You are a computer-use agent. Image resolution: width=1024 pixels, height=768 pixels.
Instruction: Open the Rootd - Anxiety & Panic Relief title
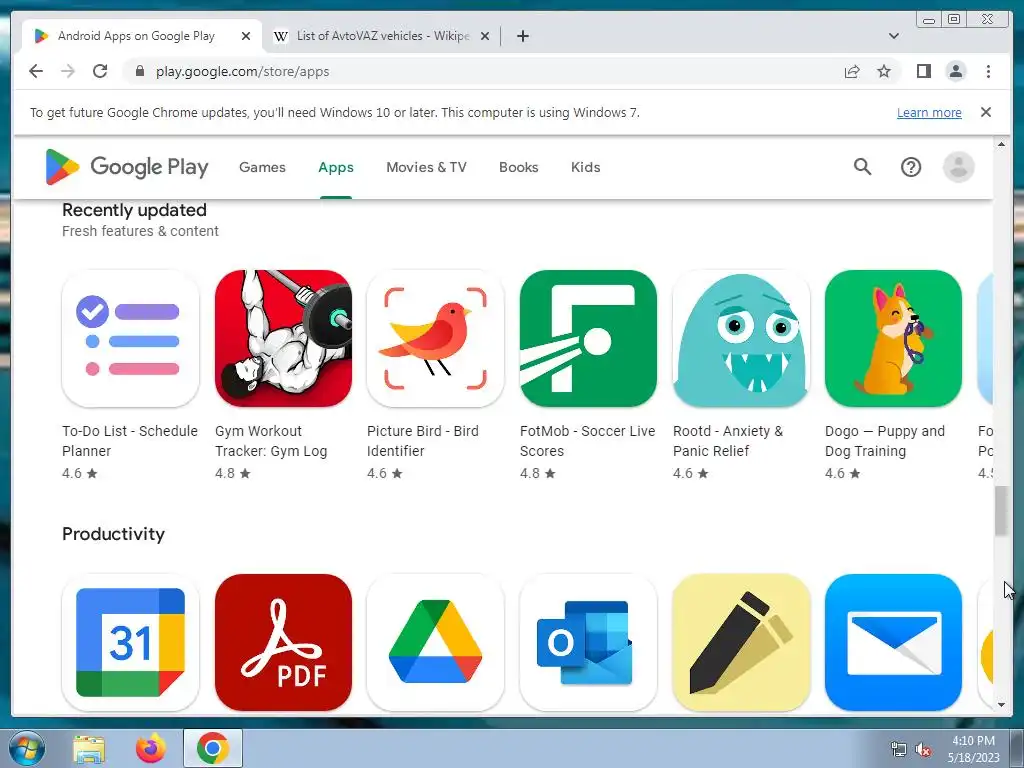(728, 441)
